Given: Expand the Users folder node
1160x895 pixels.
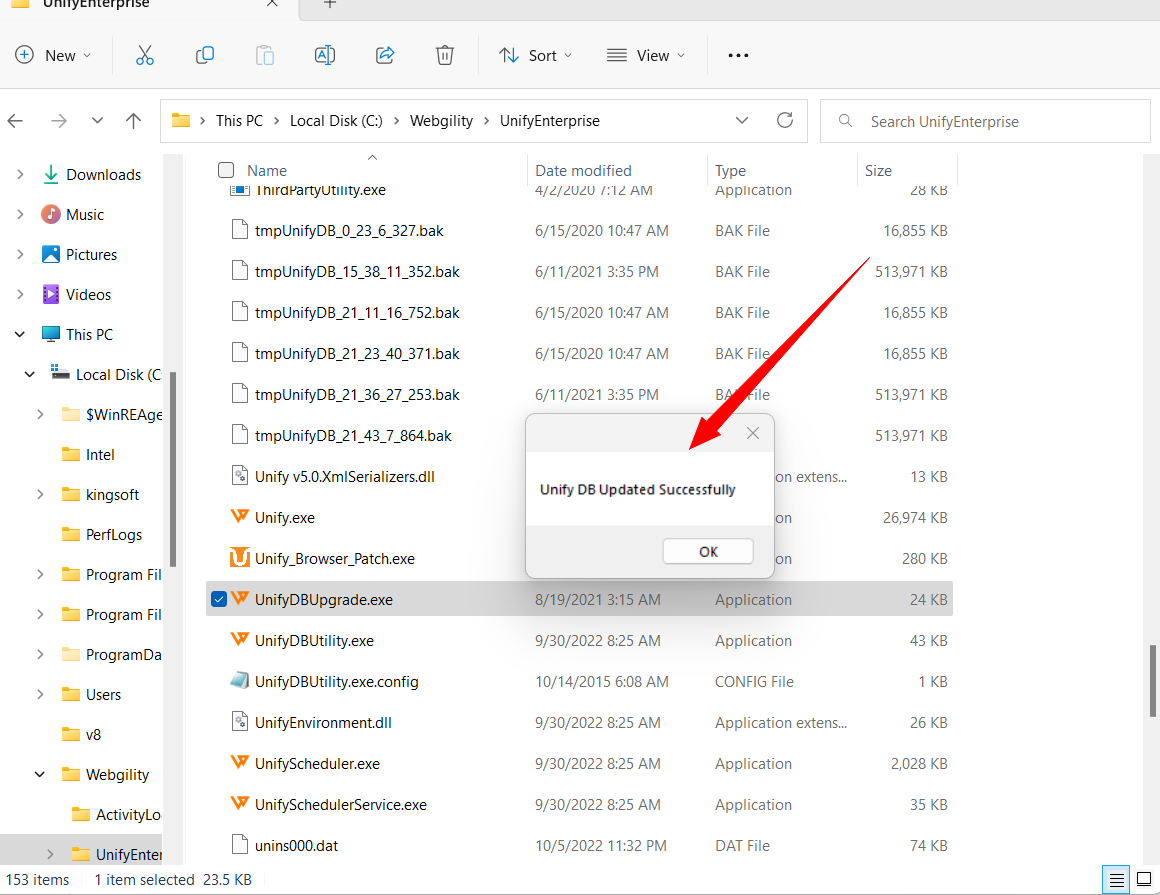Looking at the screenshot, I should 41,695.
